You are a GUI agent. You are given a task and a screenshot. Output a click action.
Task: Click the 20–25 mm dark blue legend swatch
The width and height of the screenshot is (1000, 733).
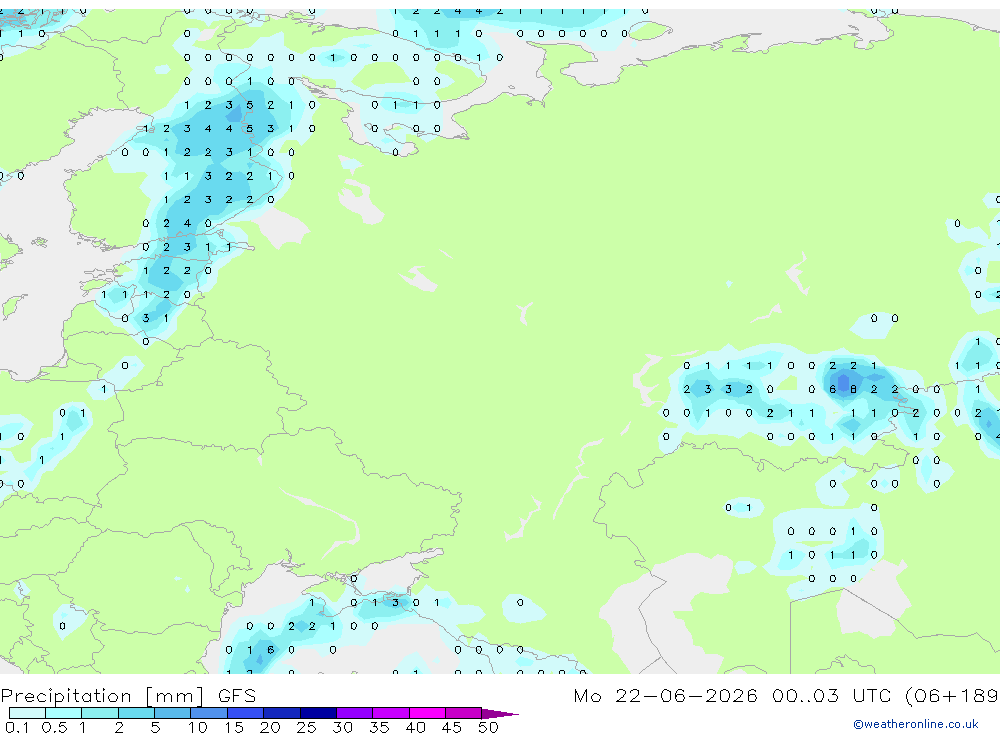[x=282, y=713]
